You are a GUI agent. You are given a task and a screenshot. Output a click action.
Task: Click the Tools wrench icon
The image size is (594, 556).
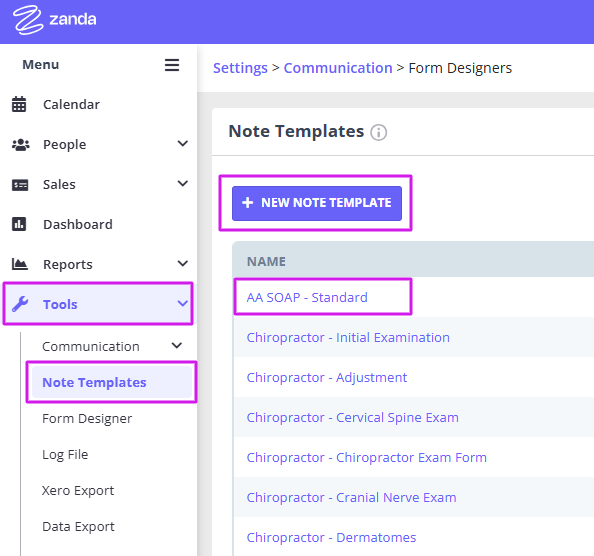click(20, 304)
